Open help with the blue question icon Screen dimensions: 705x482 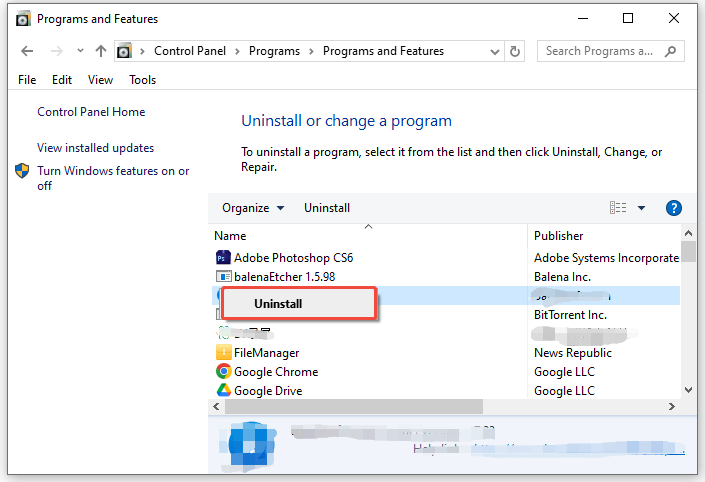674,208
